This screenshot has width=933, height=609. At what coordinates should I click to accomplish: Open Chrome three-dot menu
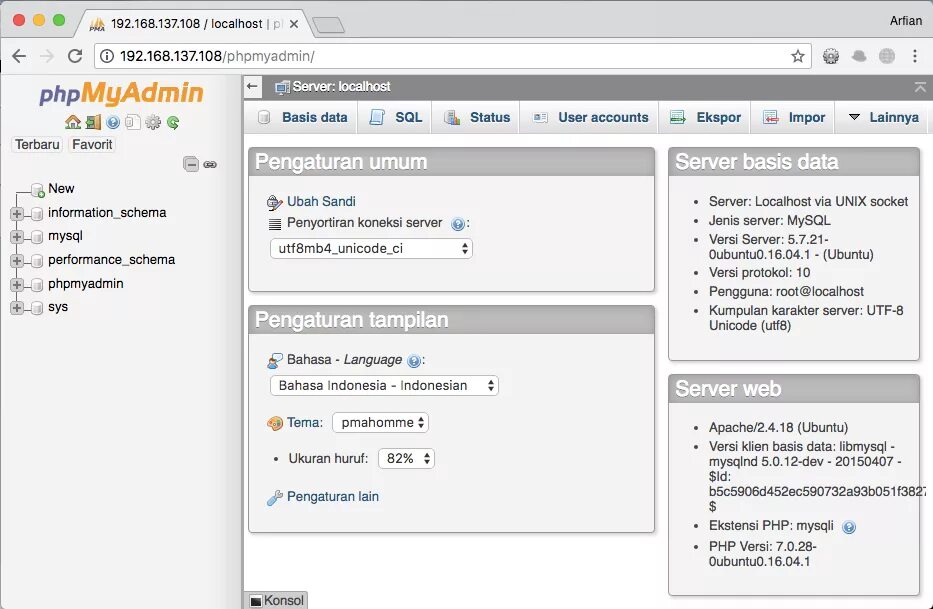pos(915,56)
